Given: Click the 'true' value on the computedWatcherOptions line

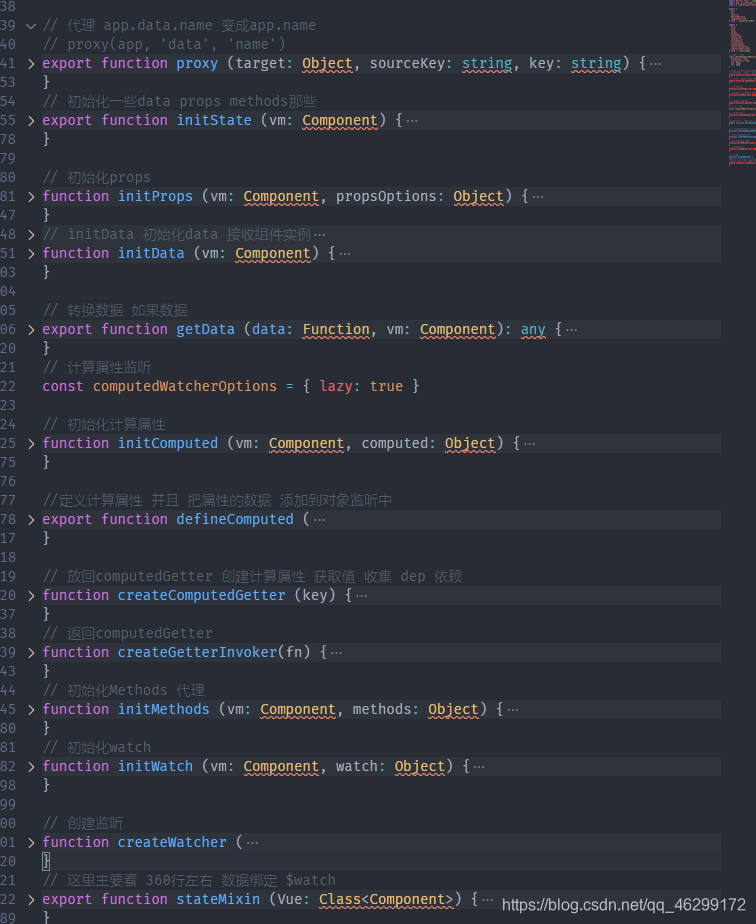Looking at the screenshot, I should coord(387,387).
